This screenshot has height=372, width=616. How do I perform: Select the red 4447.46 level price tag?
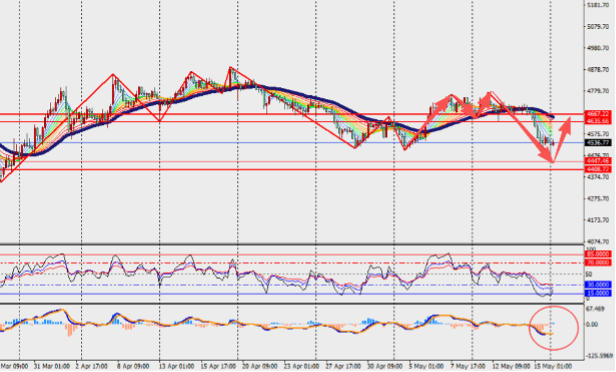click(x=598, y=161)
